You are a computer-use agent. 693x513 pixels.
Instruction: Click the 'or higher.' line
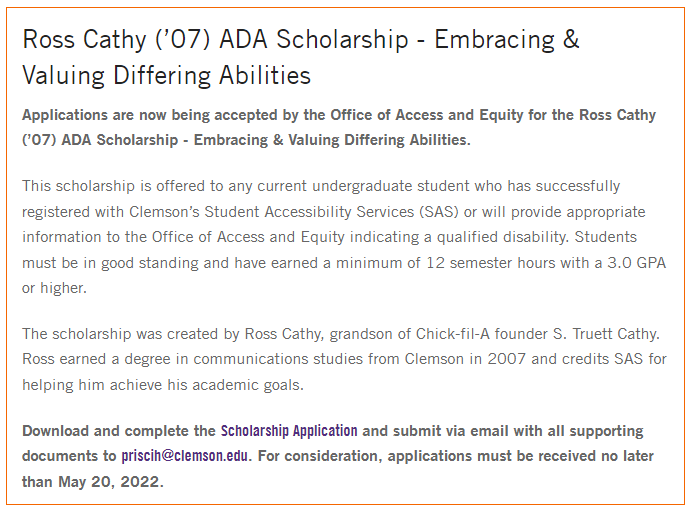(x=54, y=289)
